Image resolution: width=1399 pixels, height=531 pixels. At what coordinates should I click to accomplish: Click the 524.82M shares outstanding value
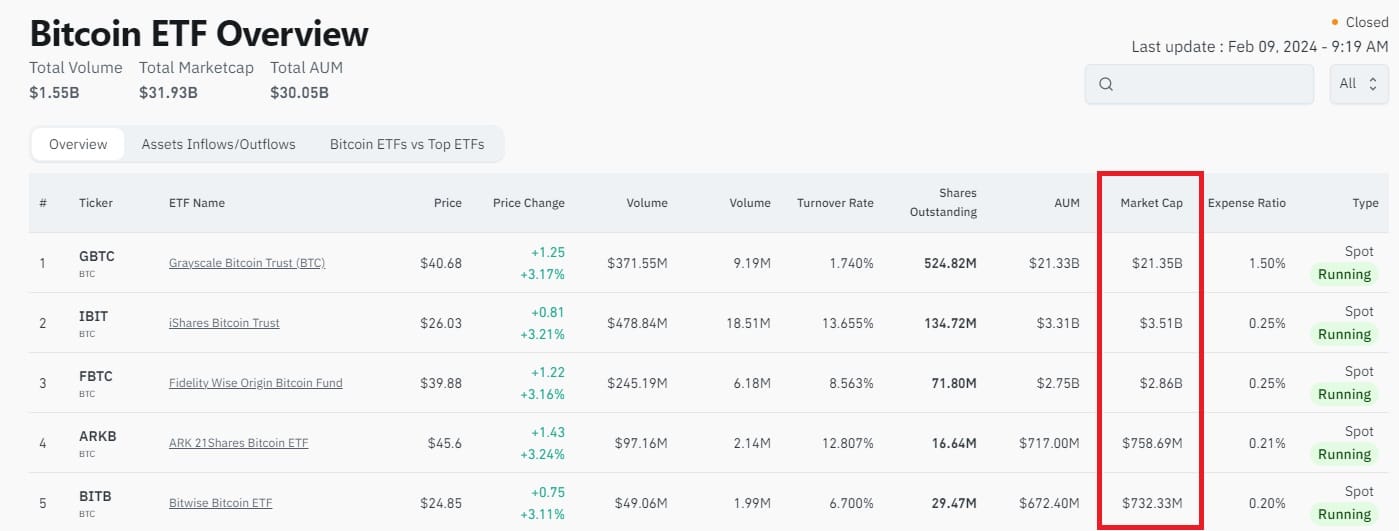pos(950,263)
